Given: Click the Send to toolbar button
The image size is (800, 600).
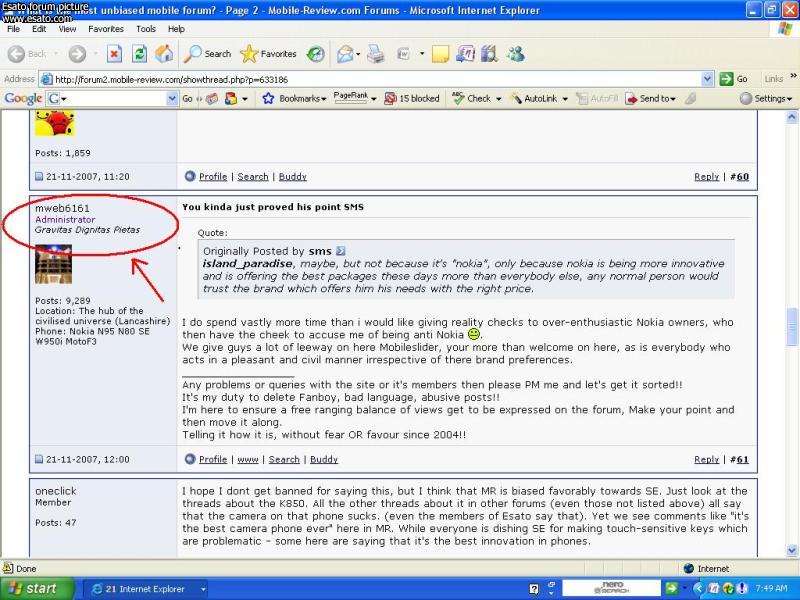Looking at the screenshot, I should (x=651, y=98).
